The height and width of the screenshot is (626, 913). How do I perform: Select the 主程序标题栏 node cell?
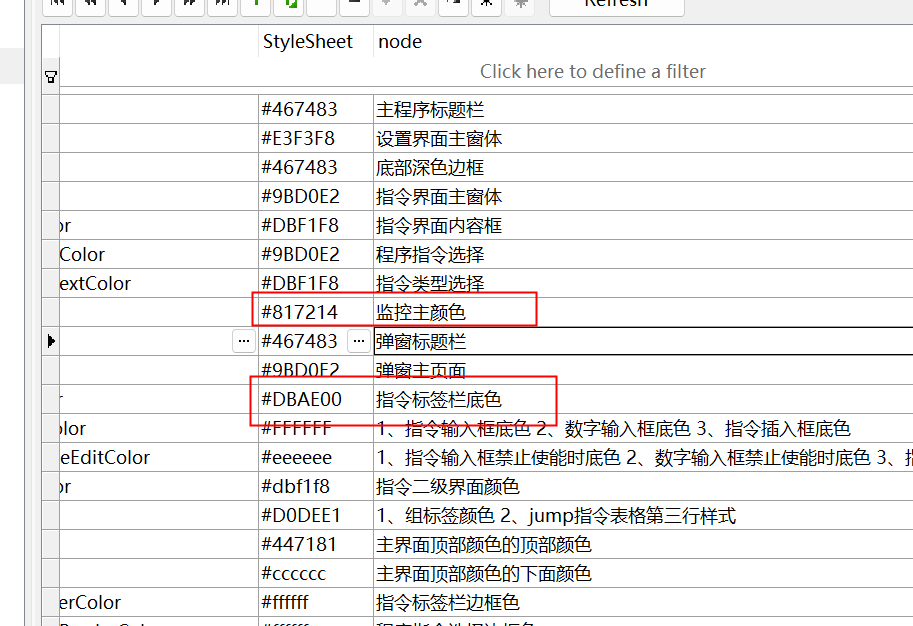(430, 109)
